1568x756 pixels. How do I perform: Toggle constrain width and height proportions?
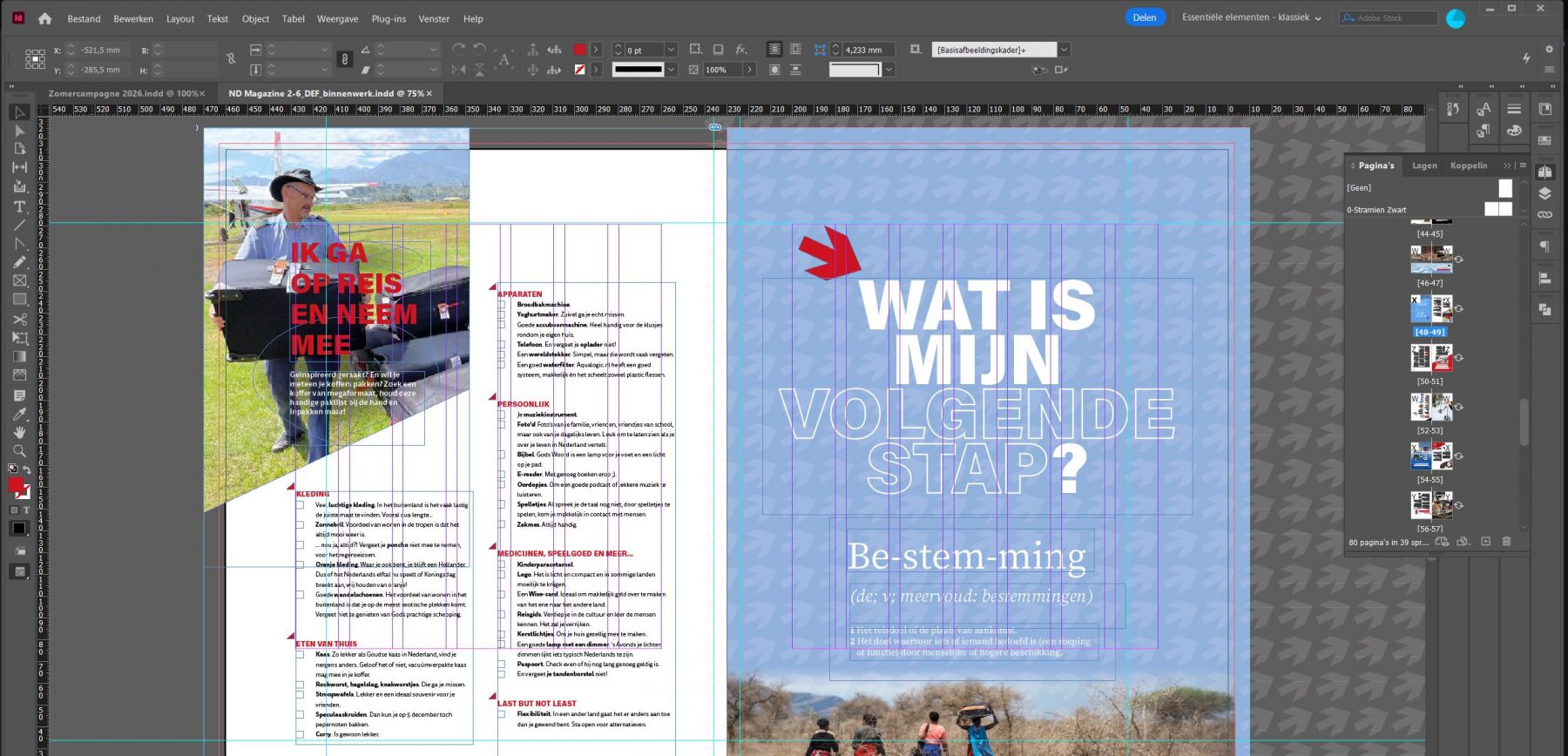(x=231, y=59)
